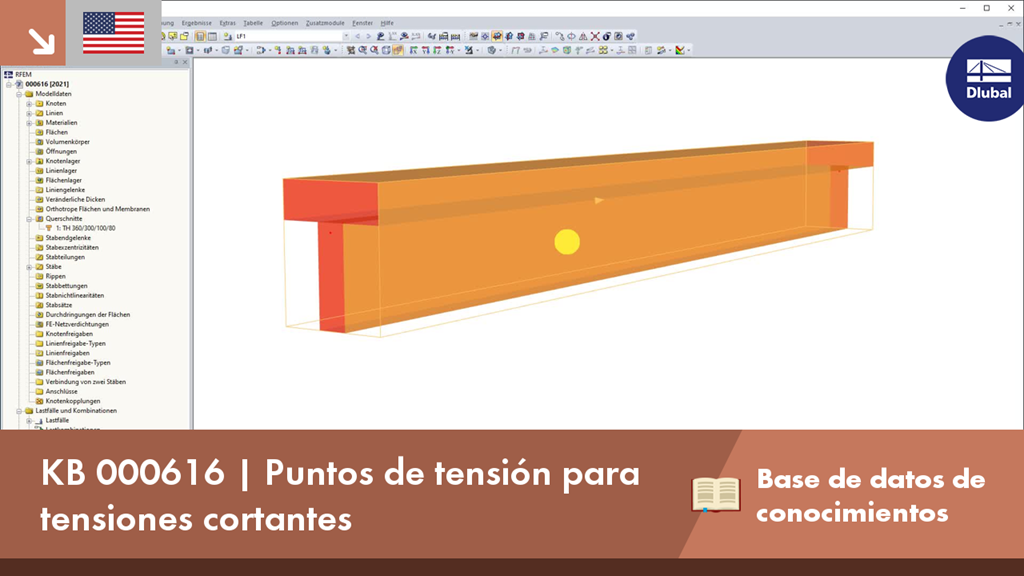Select the Flächenlager tree item
This screenshot has width=1024, height=576.
[63, 180]
